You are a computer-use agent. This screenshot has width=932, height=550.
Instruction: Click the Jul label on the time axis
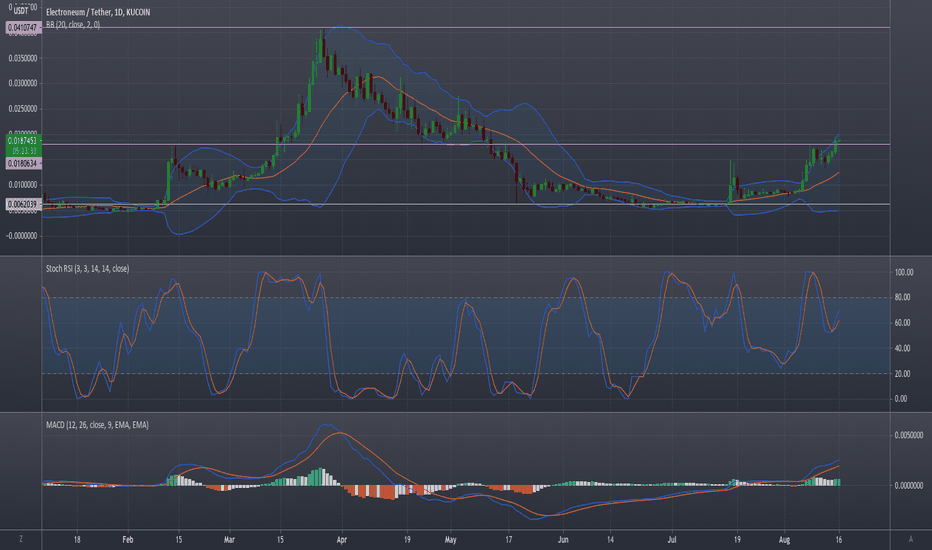(672, 540)
